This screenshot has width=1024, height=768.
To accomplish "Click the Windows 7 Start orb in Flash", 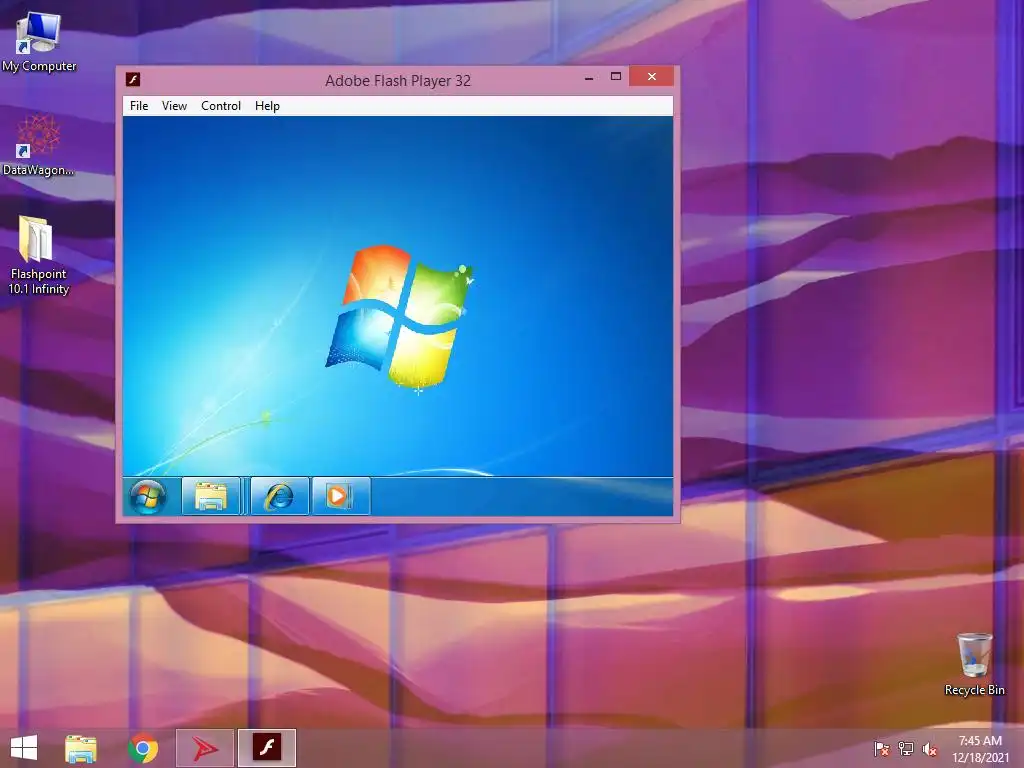I will (x=148, y=497).
